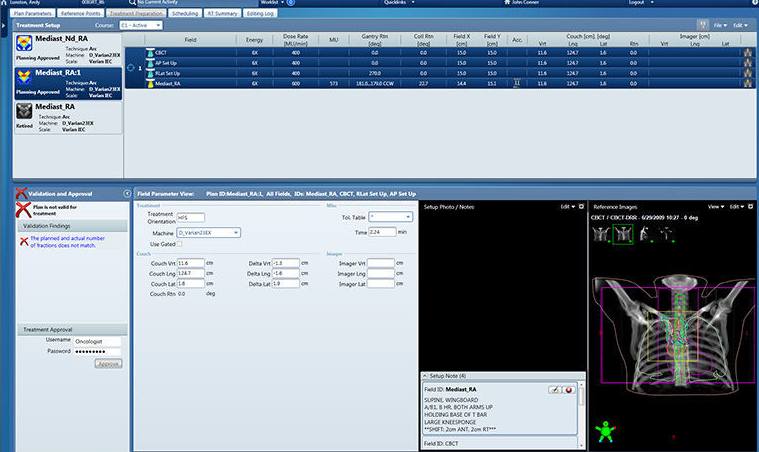Open the fractions mismatch validation finding
The height and width of the screenshot is (452, 759).
point(67,241)
